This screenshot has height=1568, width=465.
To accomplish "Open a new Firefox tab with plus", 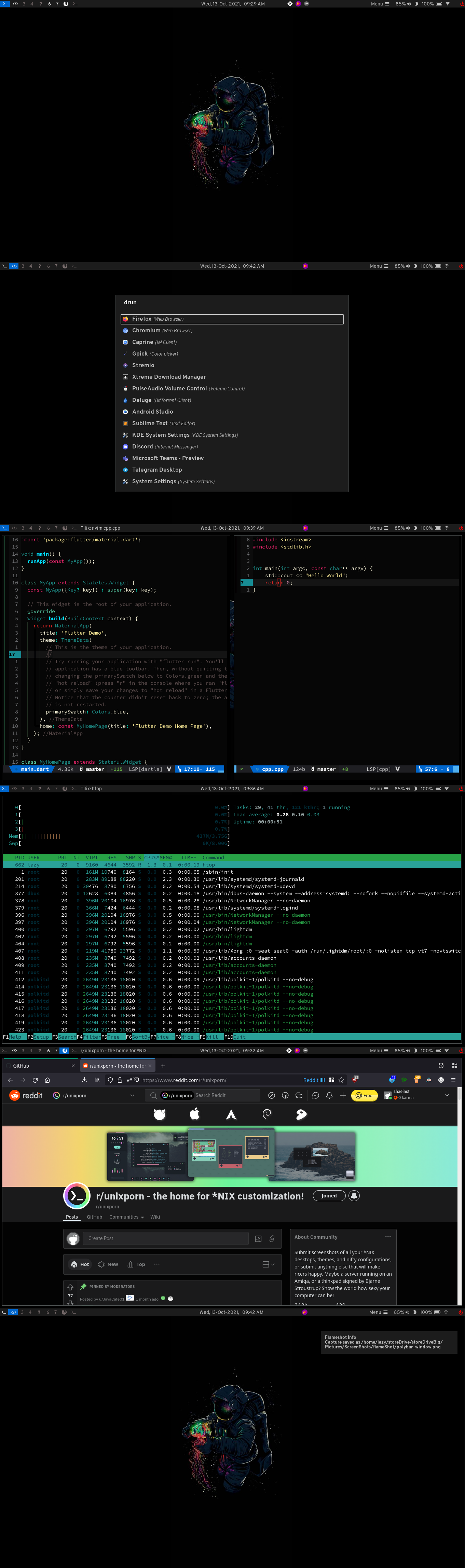I will pyautogui.click(x=163, y=1066).
